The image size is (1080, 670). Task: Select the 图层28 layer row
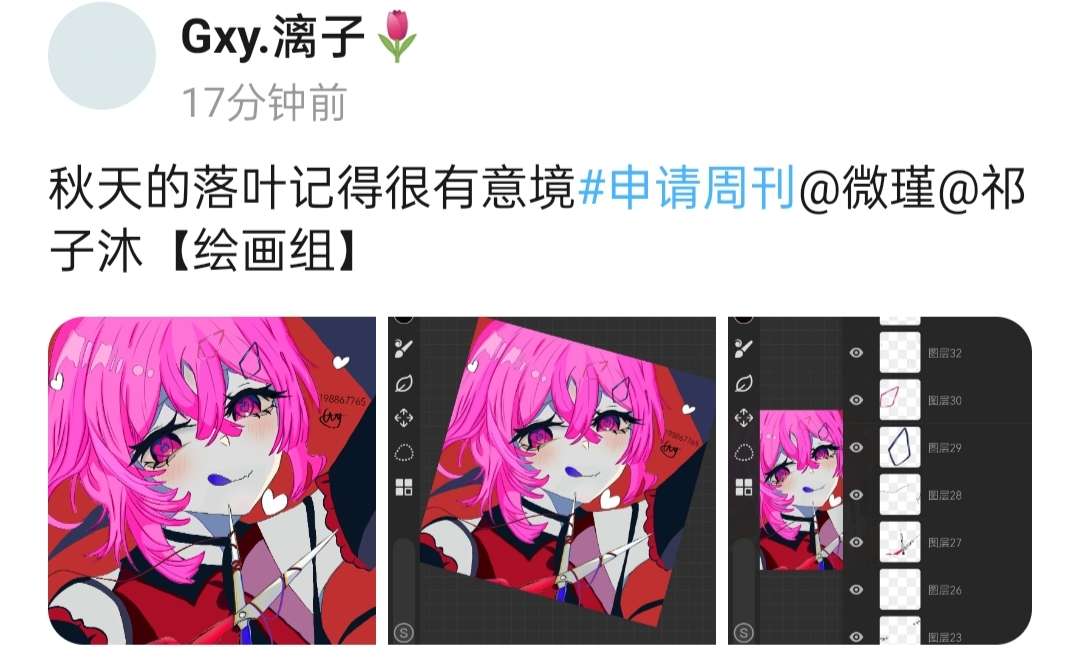[x=937, y=494]
